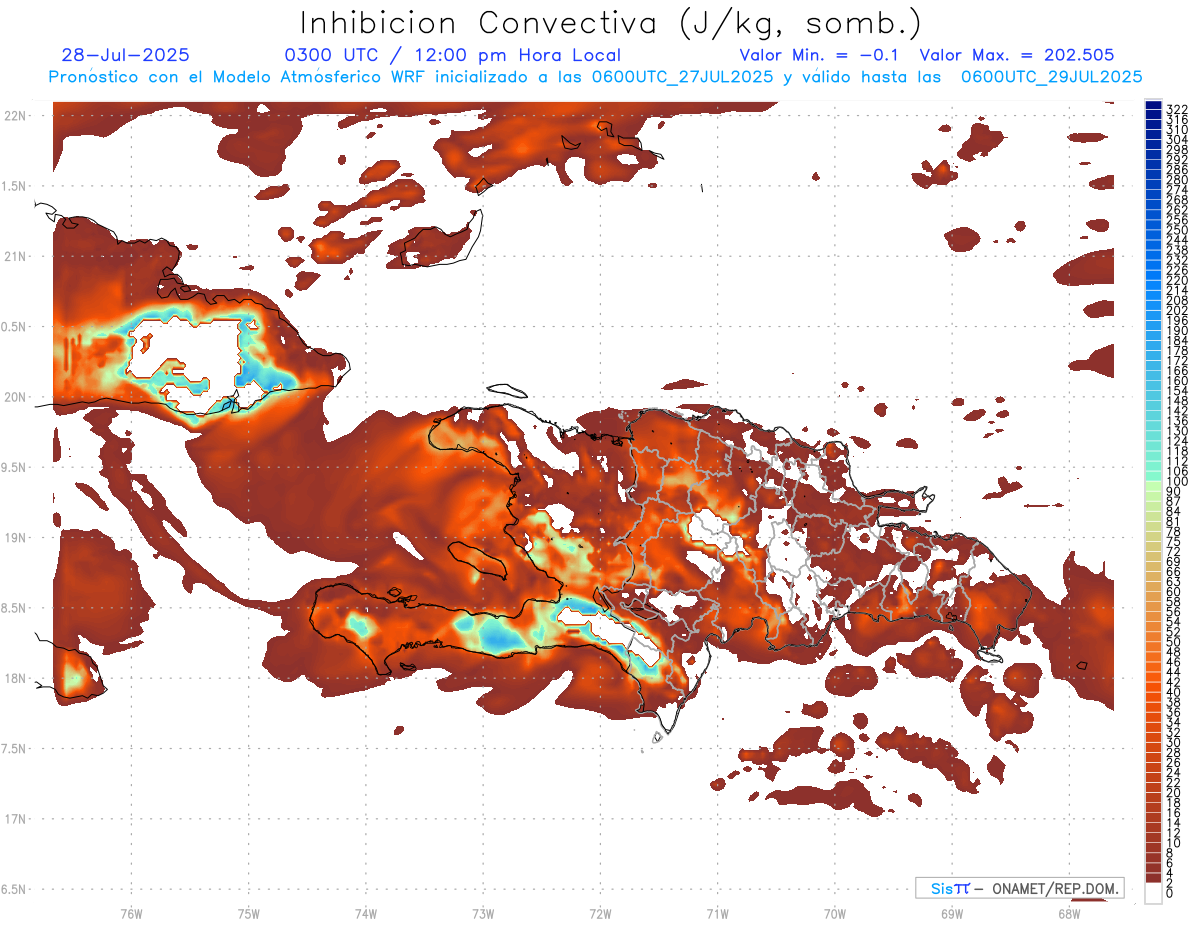Click the dark blue 322 colorbar swatch
The image size is (1200, 927).
point(1153,105)
